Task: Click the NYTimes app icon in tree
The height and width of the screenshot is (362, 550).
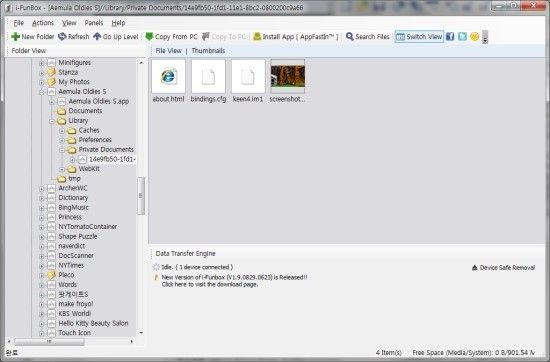Action: (x=52, y=266)
